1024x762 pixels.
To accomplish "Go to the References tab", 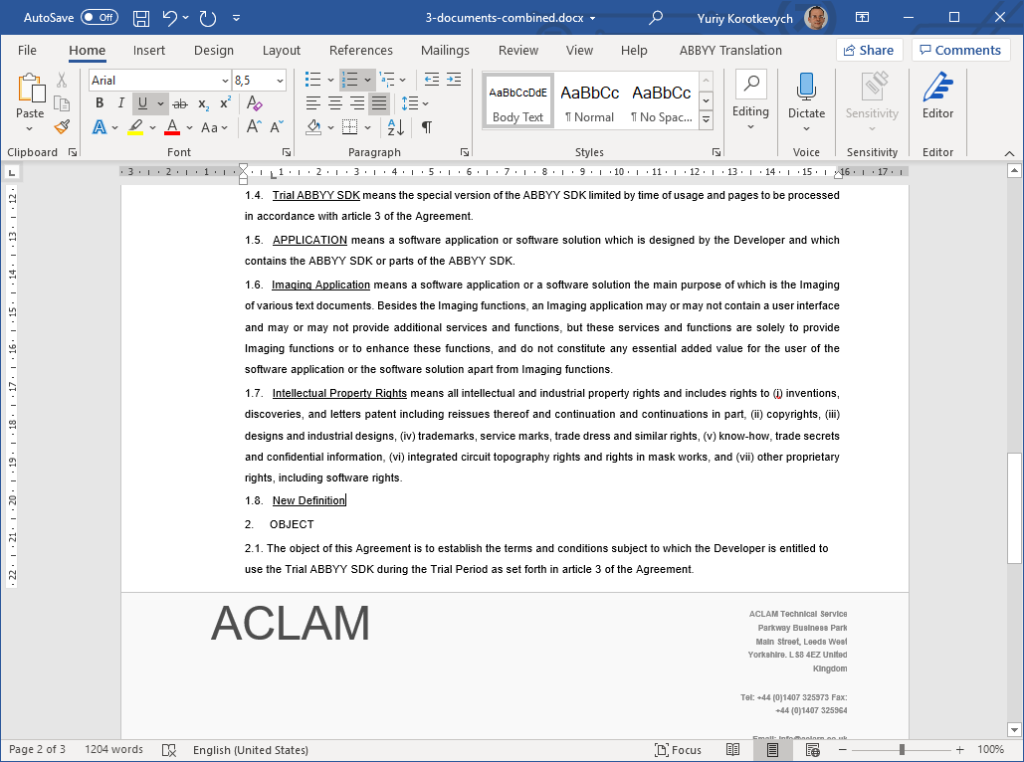I will tap(361, 50).
